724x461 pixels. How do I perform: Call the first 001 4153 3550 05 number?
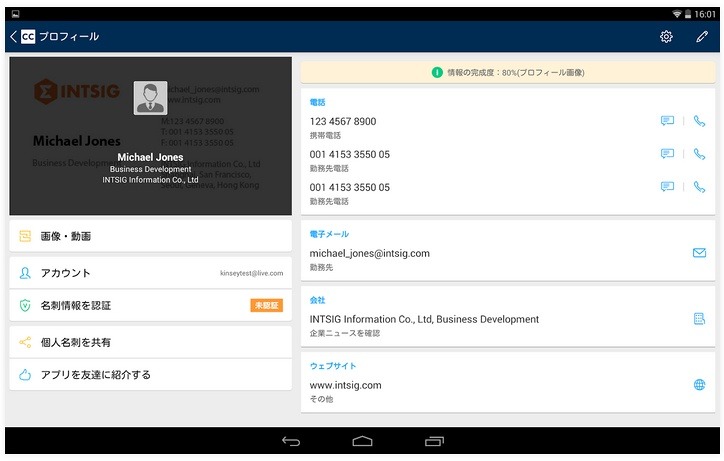pos(700,154)
